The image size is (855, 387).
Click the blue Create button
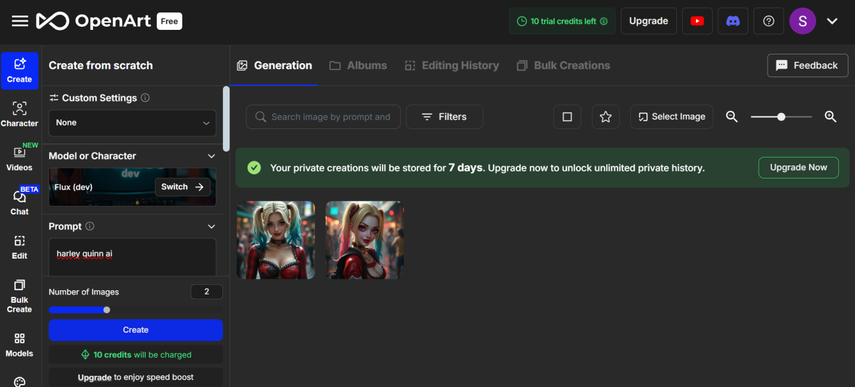pos(136,330)
